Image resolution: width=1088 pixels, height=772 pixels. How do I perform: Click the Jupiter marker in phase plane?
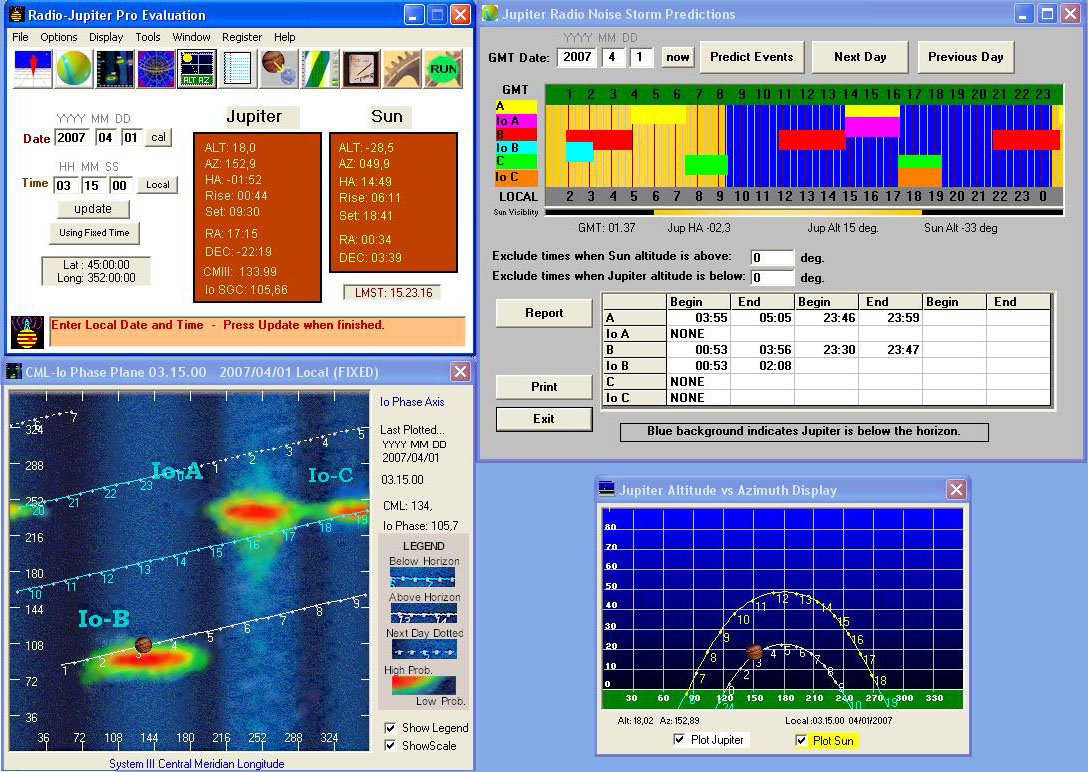143,644
